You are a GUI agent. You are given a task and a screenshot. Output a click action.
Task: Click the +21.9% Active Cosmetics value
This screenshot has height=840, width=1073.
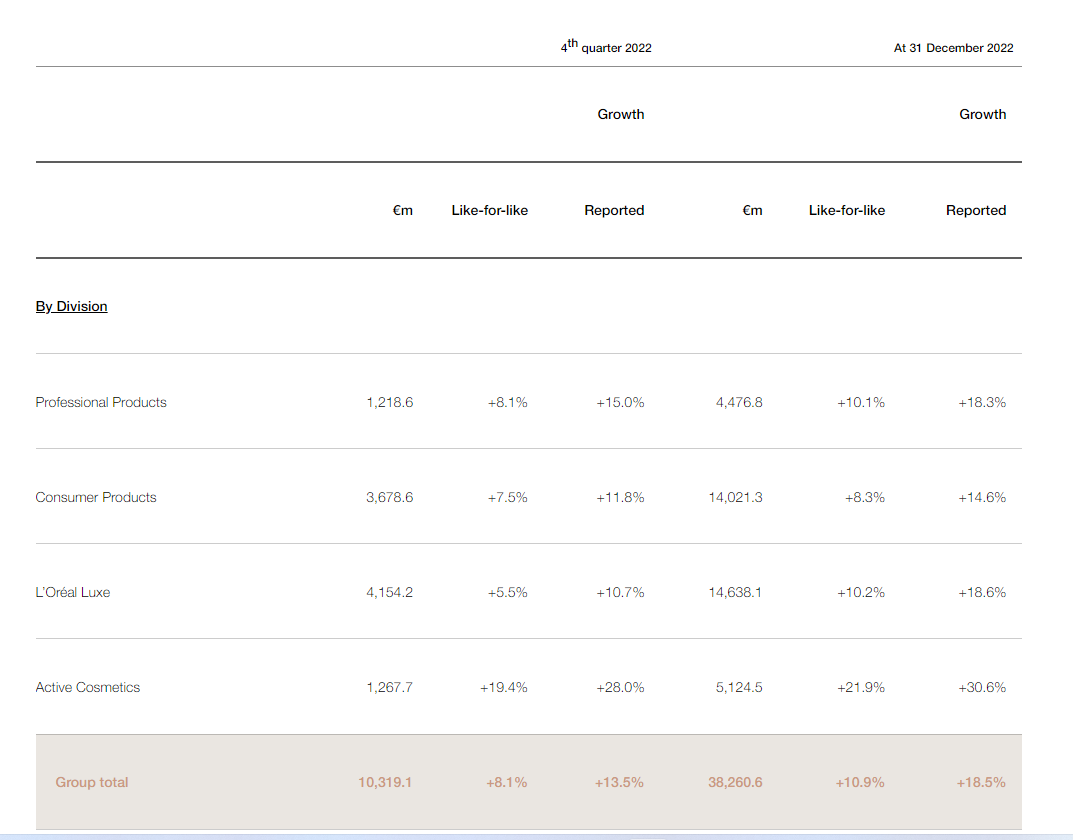(861, 687)
